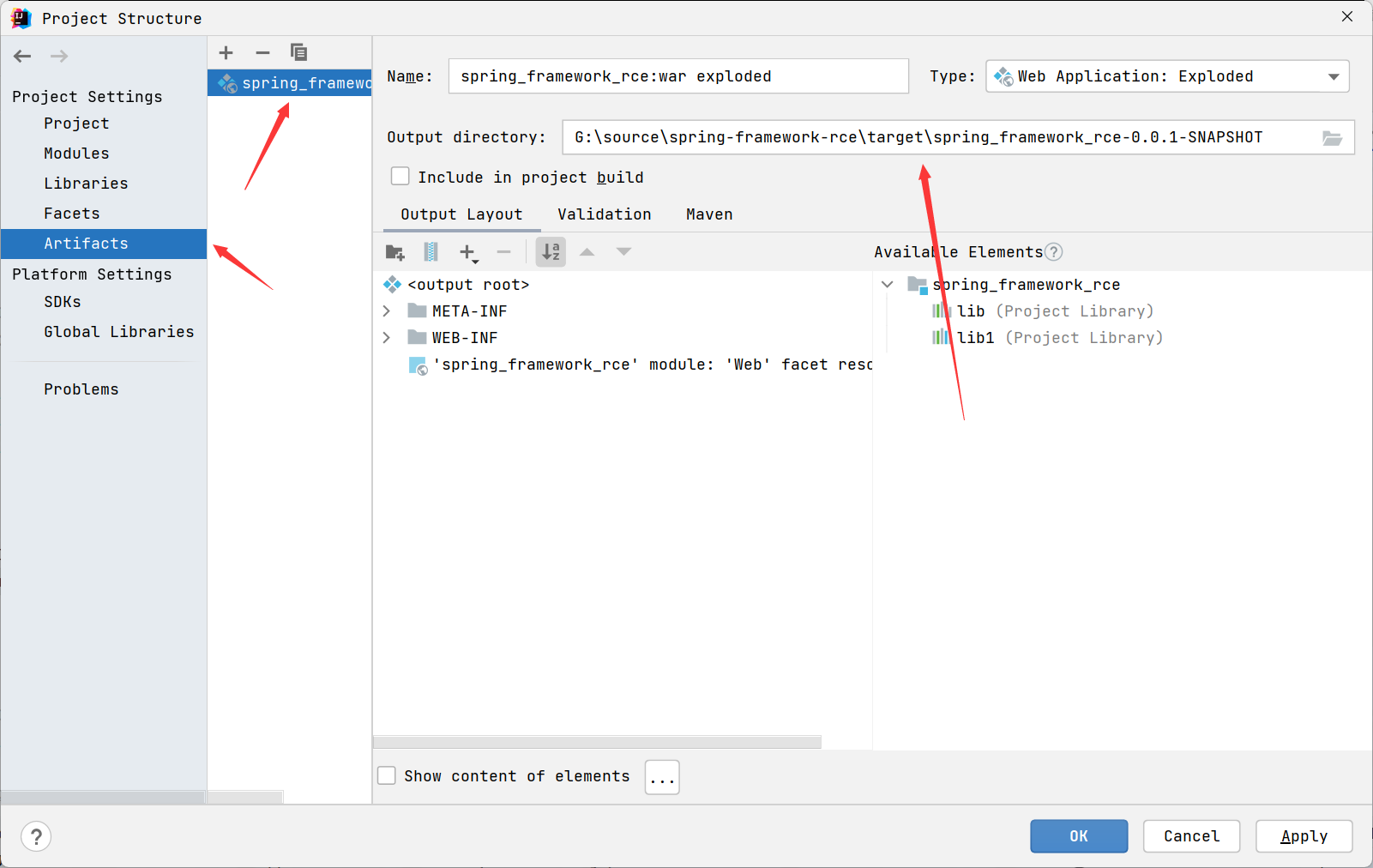The height and width of the screenshot is (868, 1373).
Task: Click the remove artifact minus icon
Action: pos(262,53)
